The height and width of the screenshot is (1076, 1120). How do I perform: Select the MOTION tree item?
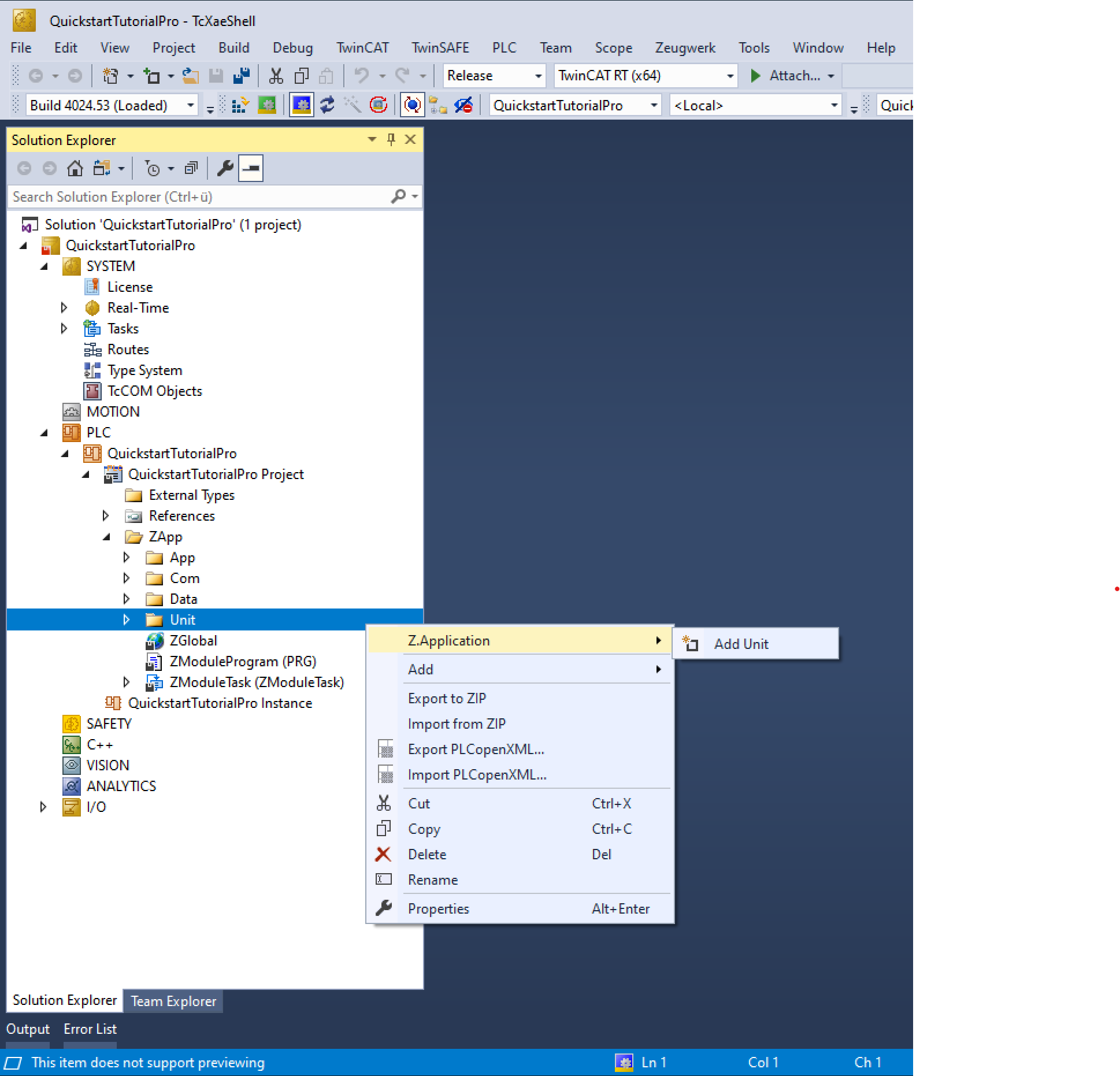point(113,412)
